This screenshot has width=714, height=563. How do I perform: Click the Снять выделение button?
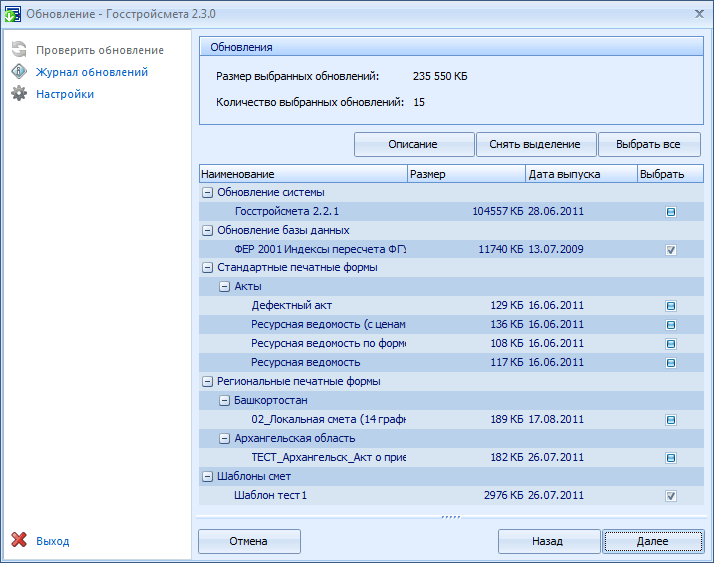point(536,144)
